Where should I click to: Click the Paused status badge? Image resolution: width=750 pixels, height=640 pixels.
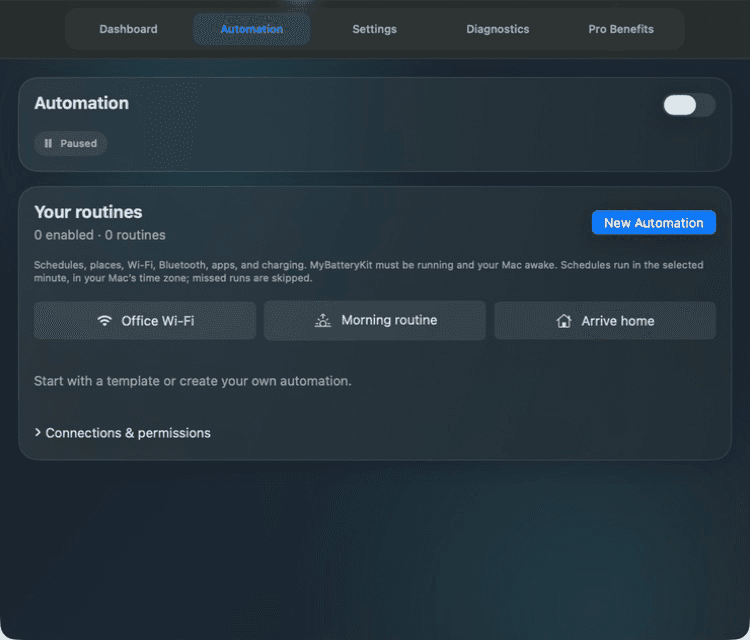coord(70,143)
